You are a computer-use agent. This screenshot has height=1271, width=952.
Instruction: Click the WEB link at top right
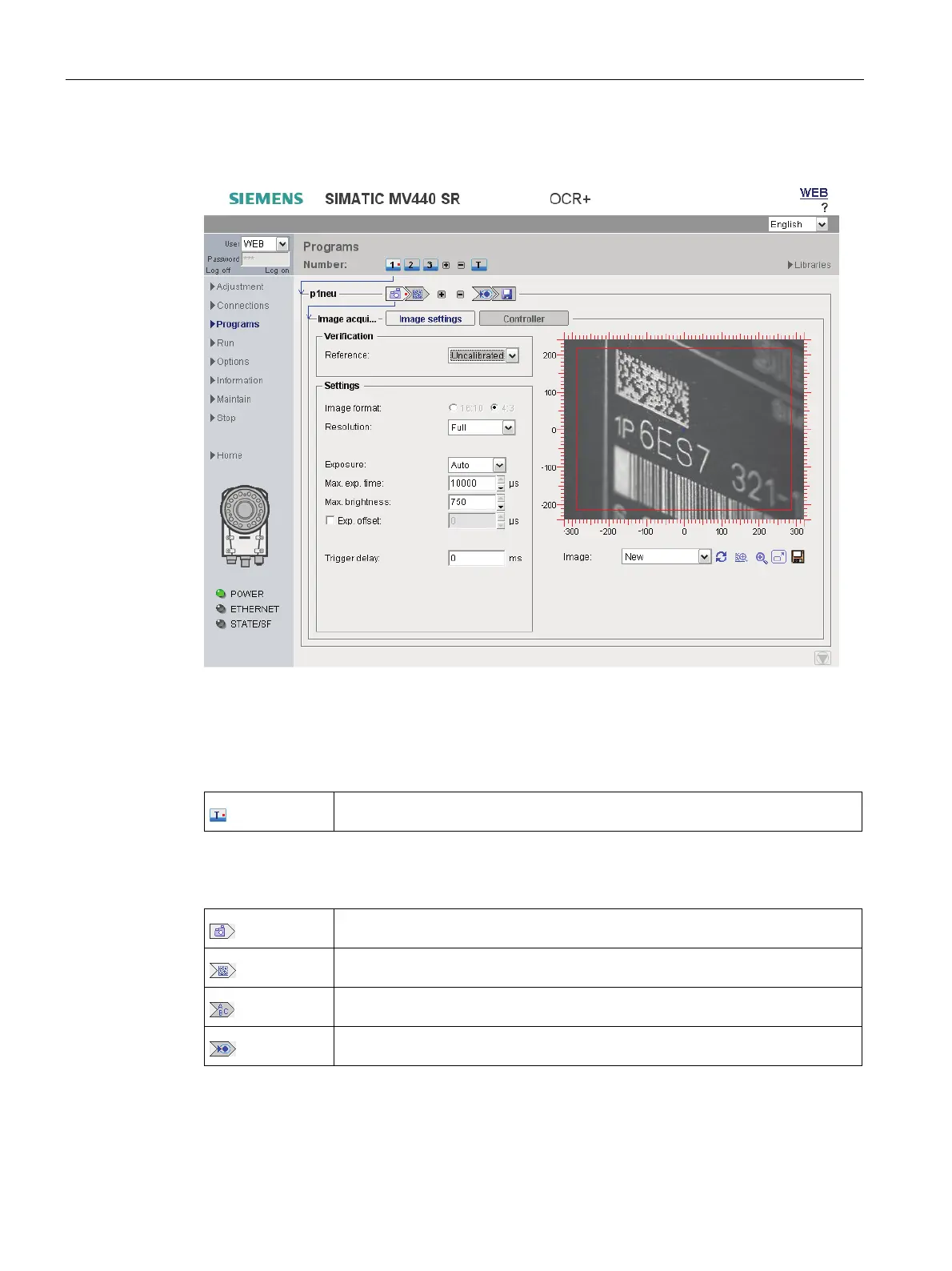[x=814, y=193]
